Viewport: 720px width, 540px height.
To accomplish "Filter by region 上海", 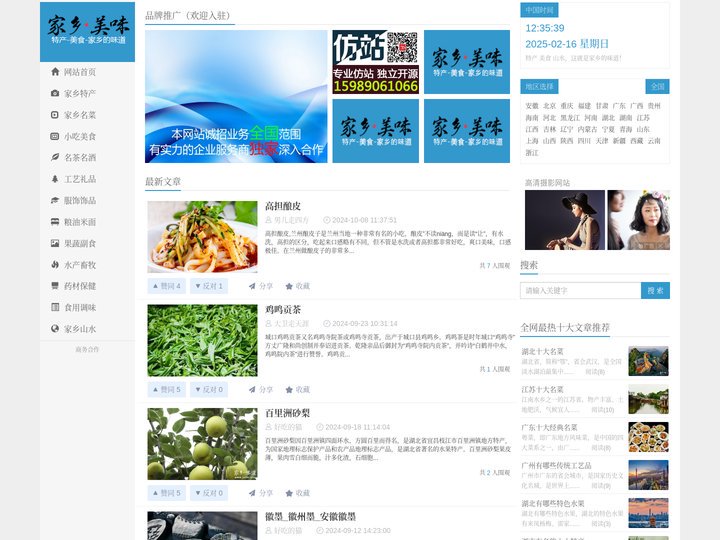I will pos(532,141).
